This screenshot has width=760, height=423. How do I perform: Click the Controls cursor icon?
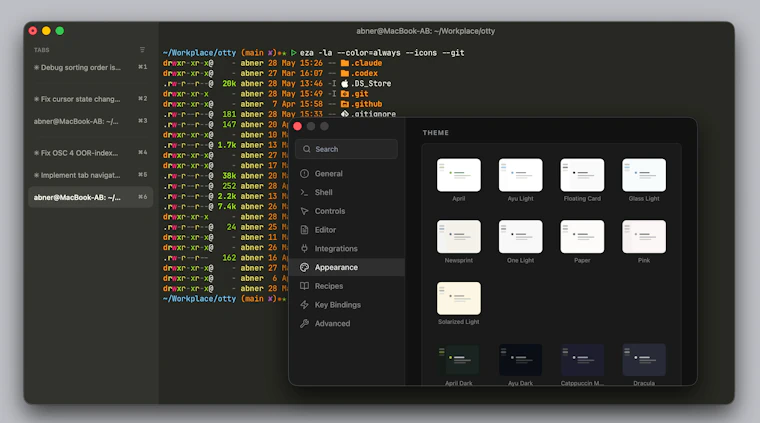click(x=304, y=211)
